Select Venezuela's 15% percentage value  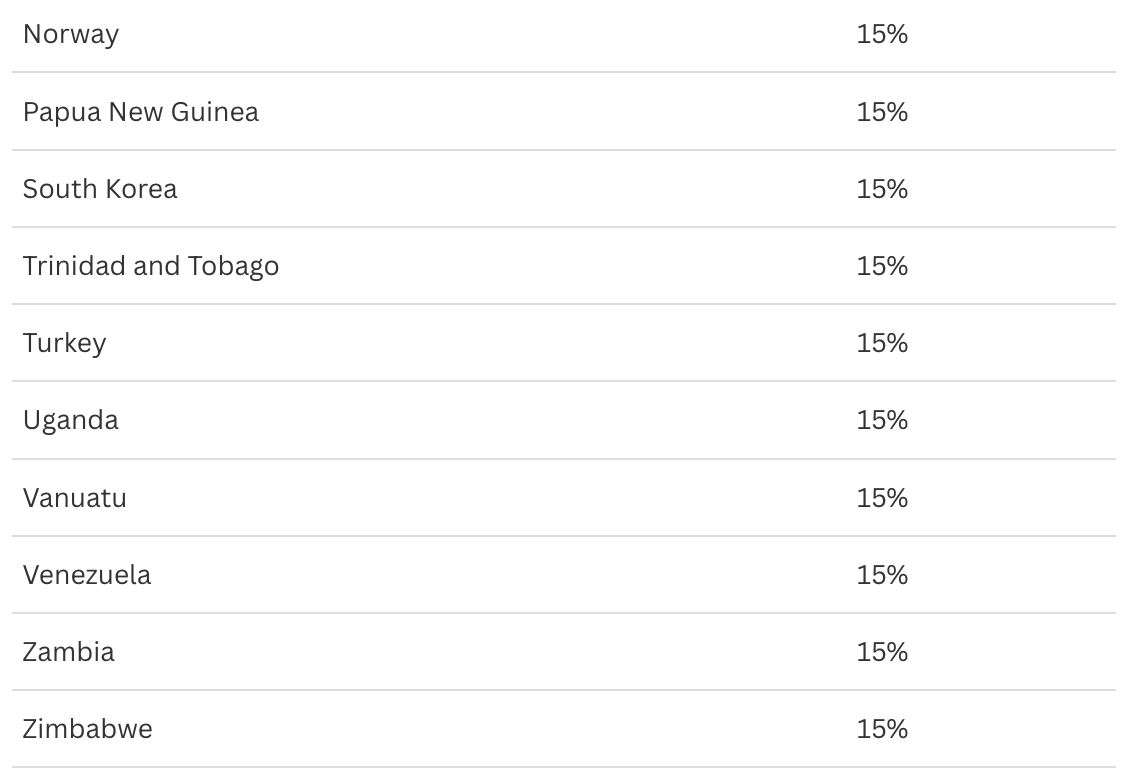882,575
